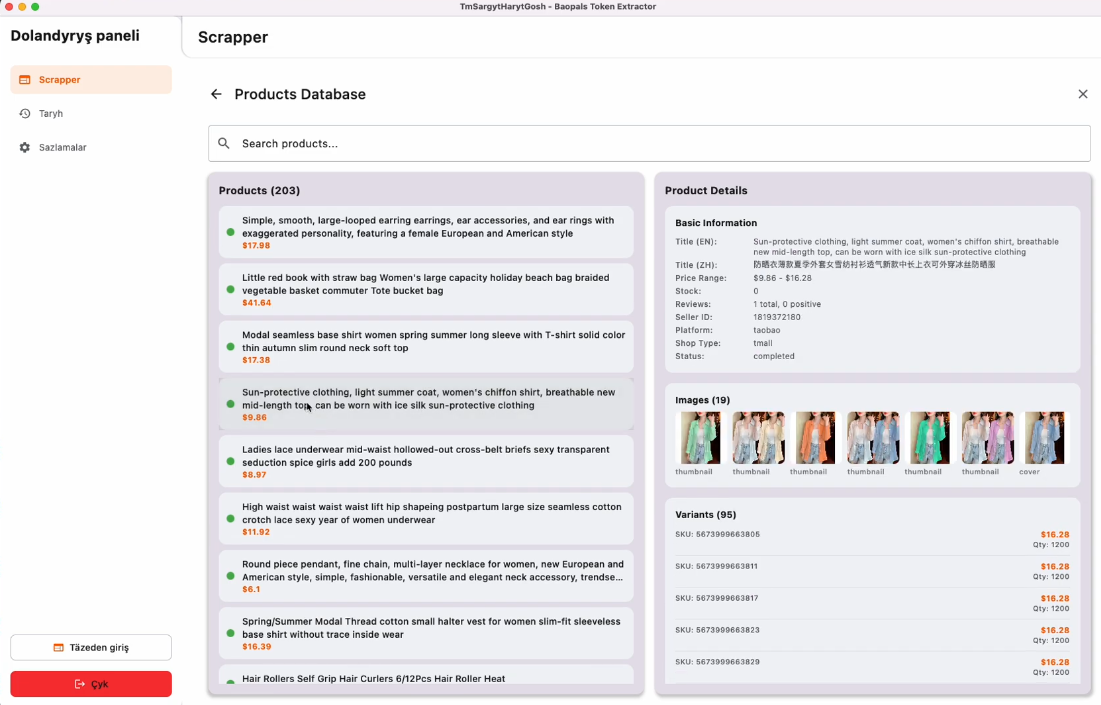Click the status value completed
This screenshot has height=705, width=1101.
pyautogui.click(x=774, y=356)
